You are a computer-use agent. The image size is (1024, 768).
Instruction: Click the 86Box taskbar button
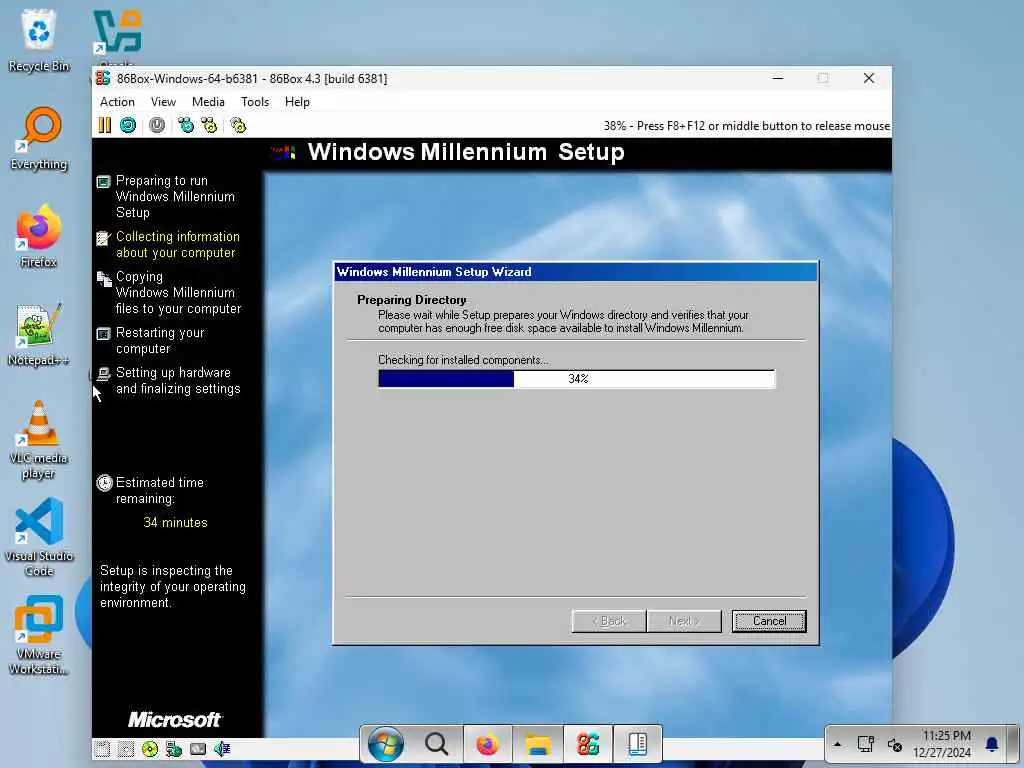(588, 744)
